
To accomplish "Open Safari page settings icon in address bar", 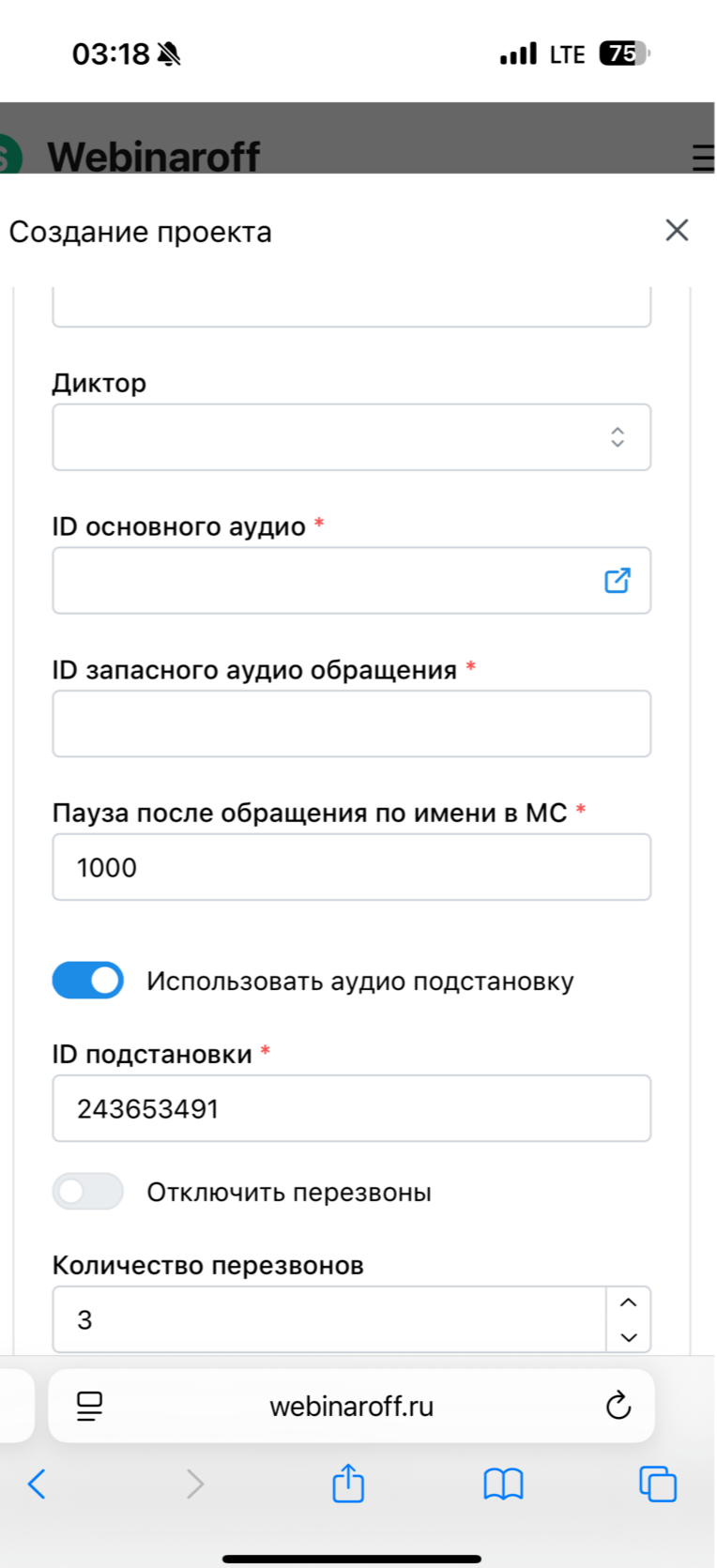I will [90, 1406].
